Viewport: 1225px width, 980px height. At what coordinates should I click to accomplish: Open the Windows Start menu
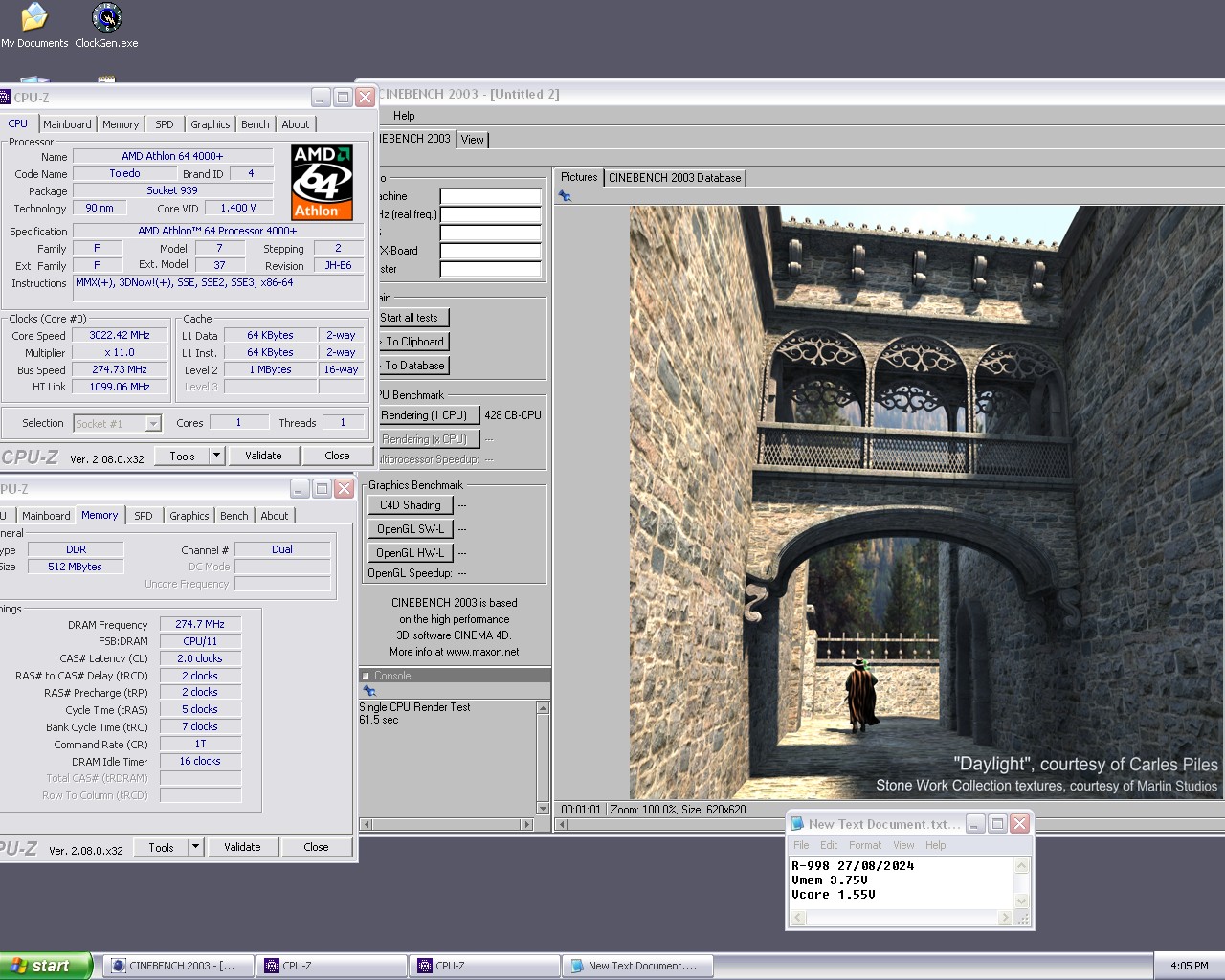46,966
